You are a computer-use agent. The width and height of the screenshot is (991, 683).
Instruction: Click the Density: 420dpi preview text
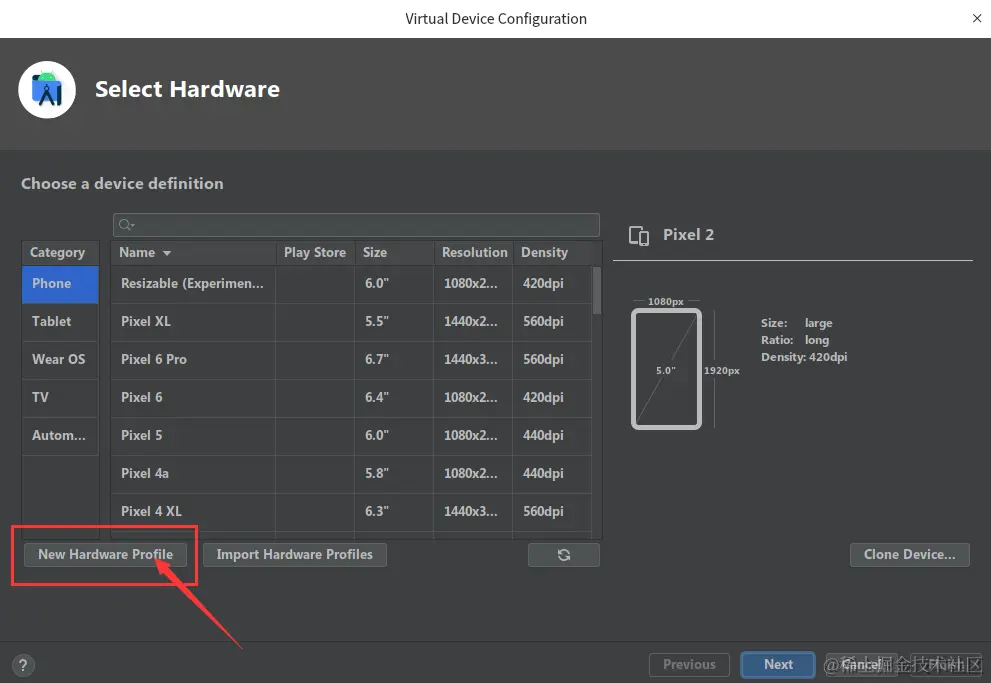(804, 358)
